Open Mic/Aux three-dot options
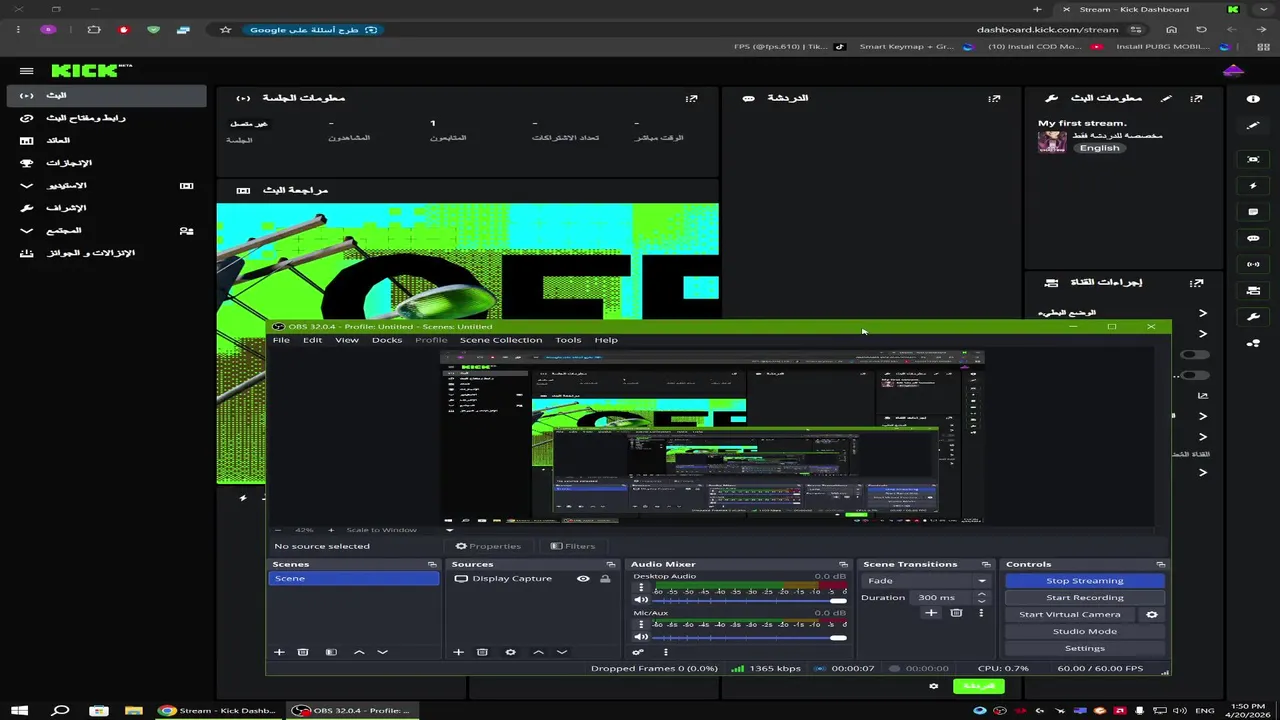This screenshot has width=1280, height=720. (641, 625)
